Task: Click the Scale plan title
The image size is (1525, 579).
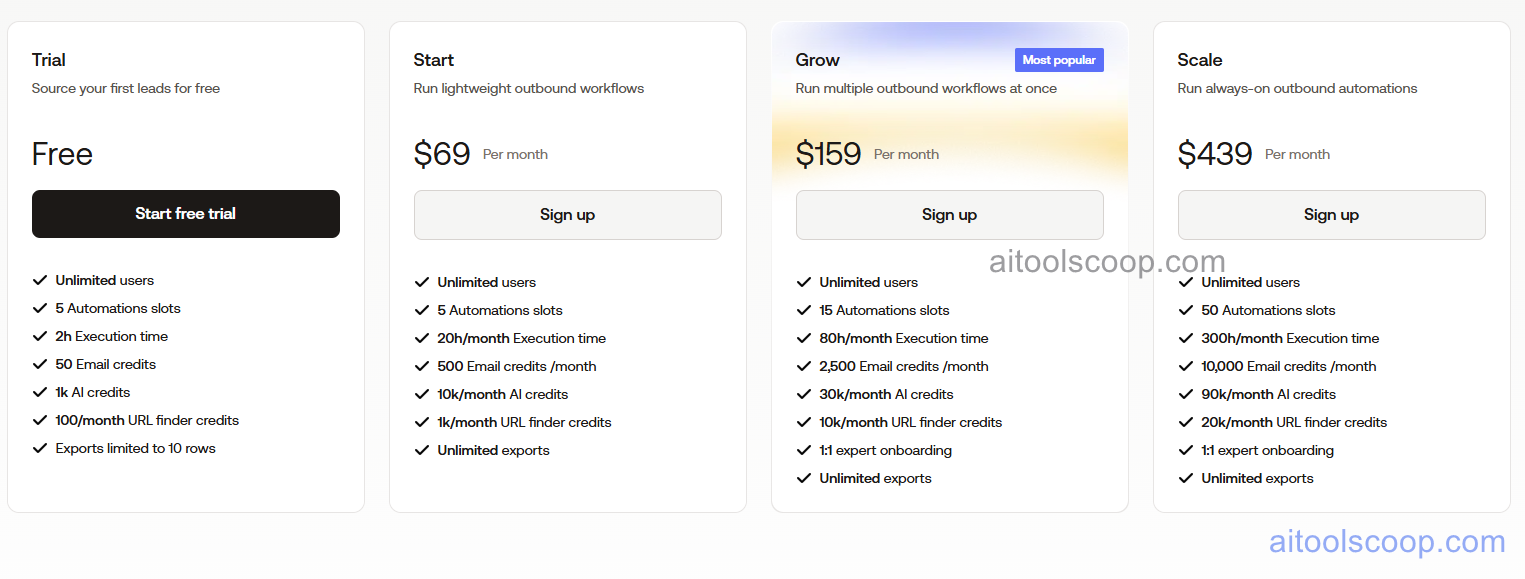Action: click(1200, 60)
